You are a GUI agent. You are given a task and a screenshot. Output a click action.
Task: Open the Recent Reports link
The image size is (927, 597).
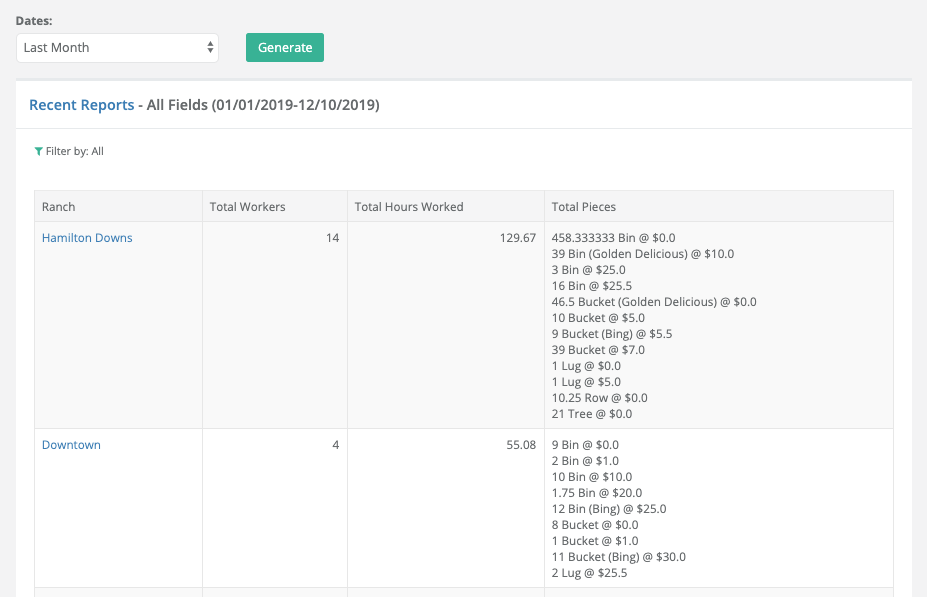click(82, 105)
